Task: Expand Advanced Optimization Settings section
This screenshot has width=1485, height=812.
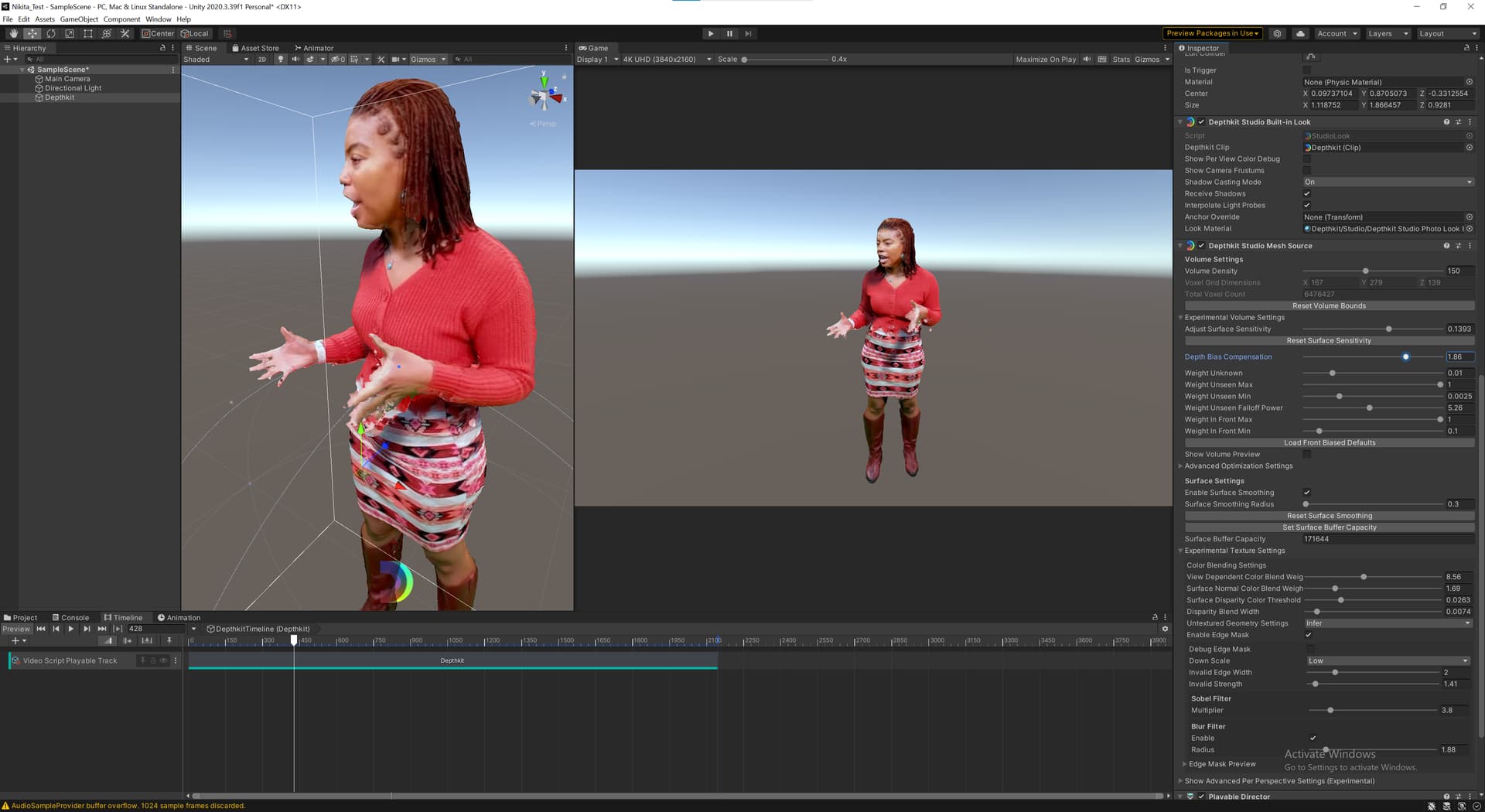Action: pyautogui.click(x=1181, y=466)
